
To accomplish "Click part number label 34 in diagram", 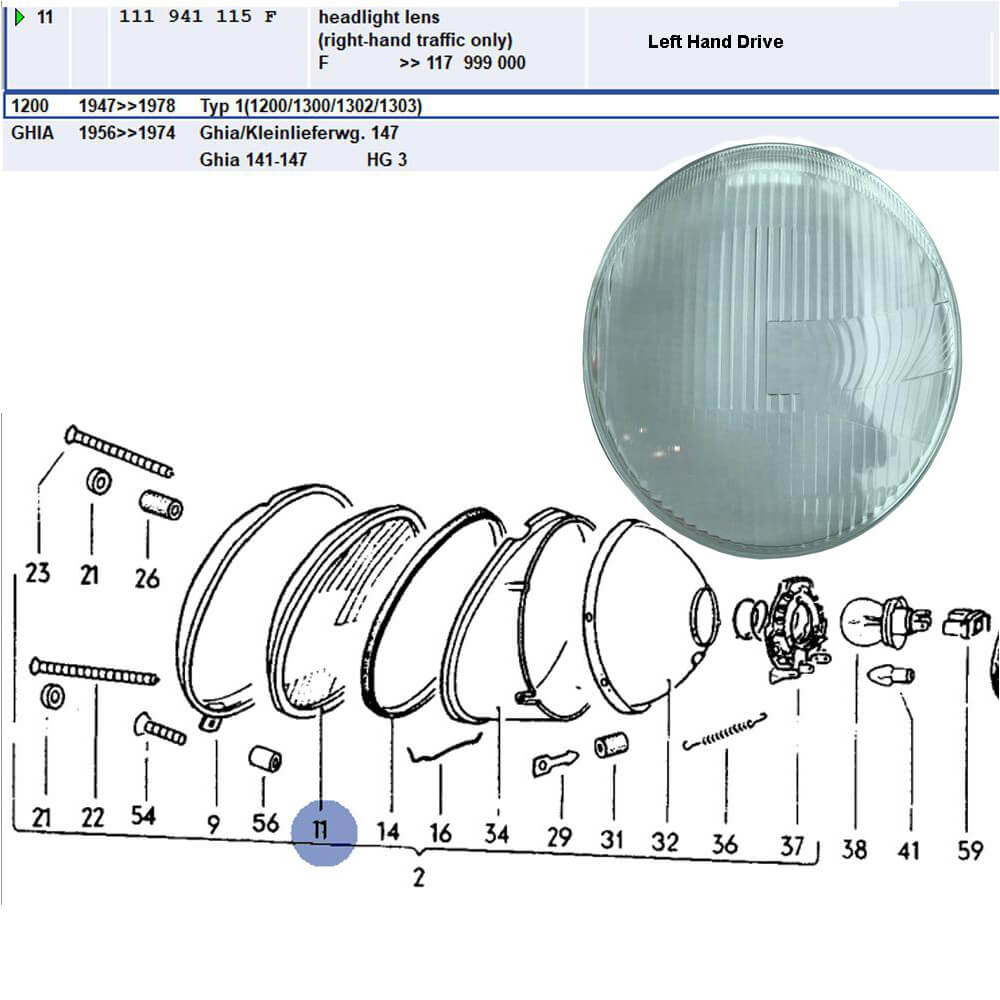I will coord(496,834).
